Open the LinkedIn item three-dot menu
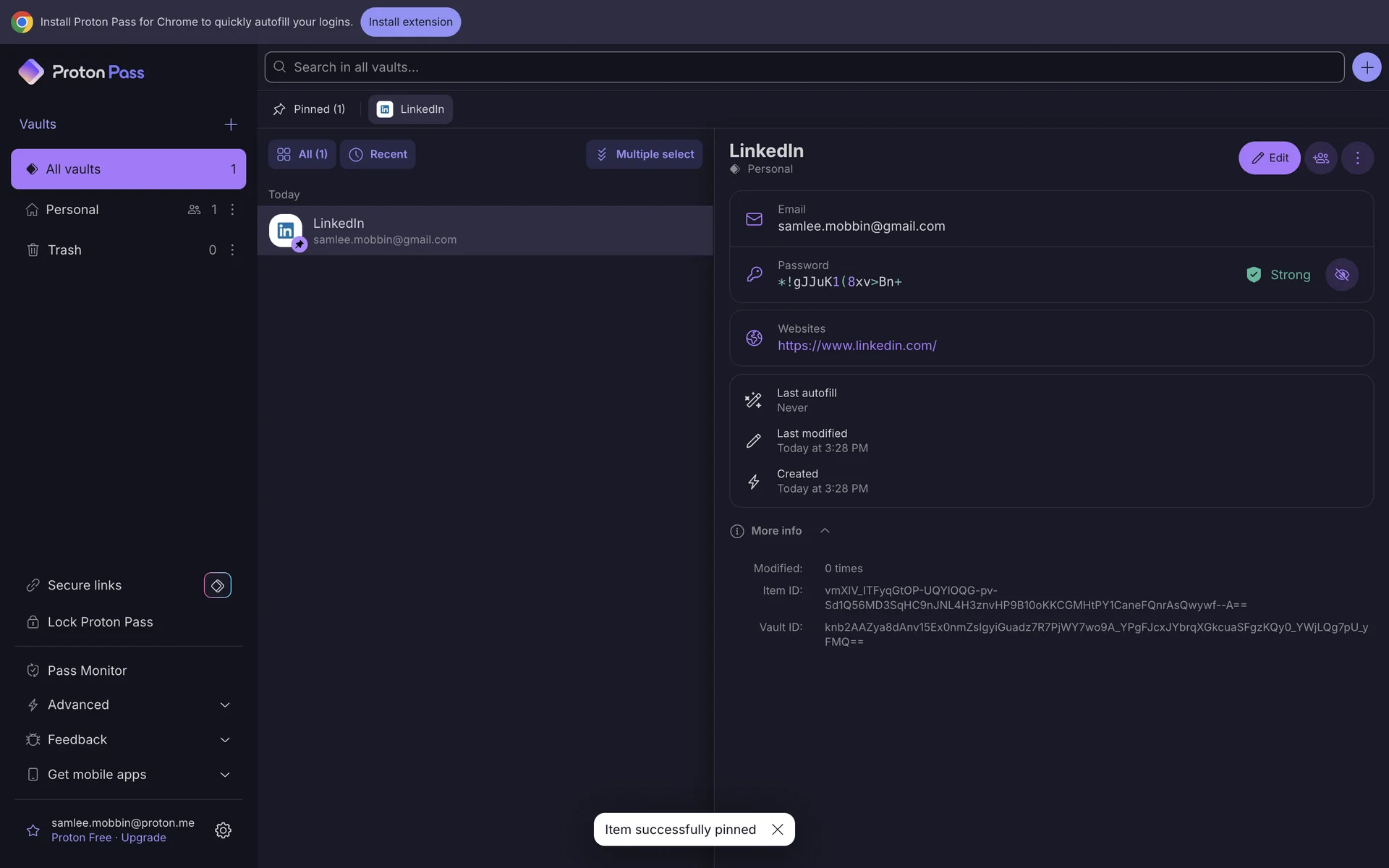 pos(1357,158)
